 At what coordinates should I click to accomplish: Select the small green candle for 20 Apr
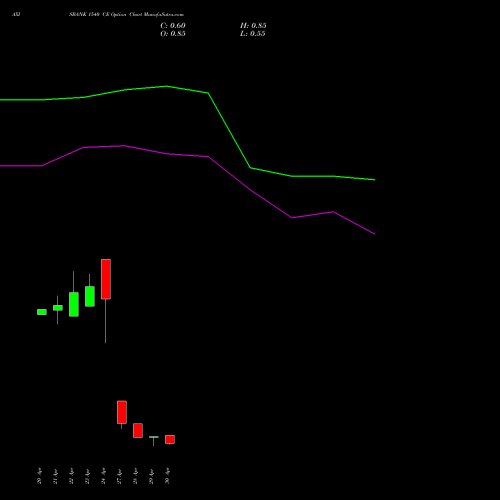click(42, 312)
